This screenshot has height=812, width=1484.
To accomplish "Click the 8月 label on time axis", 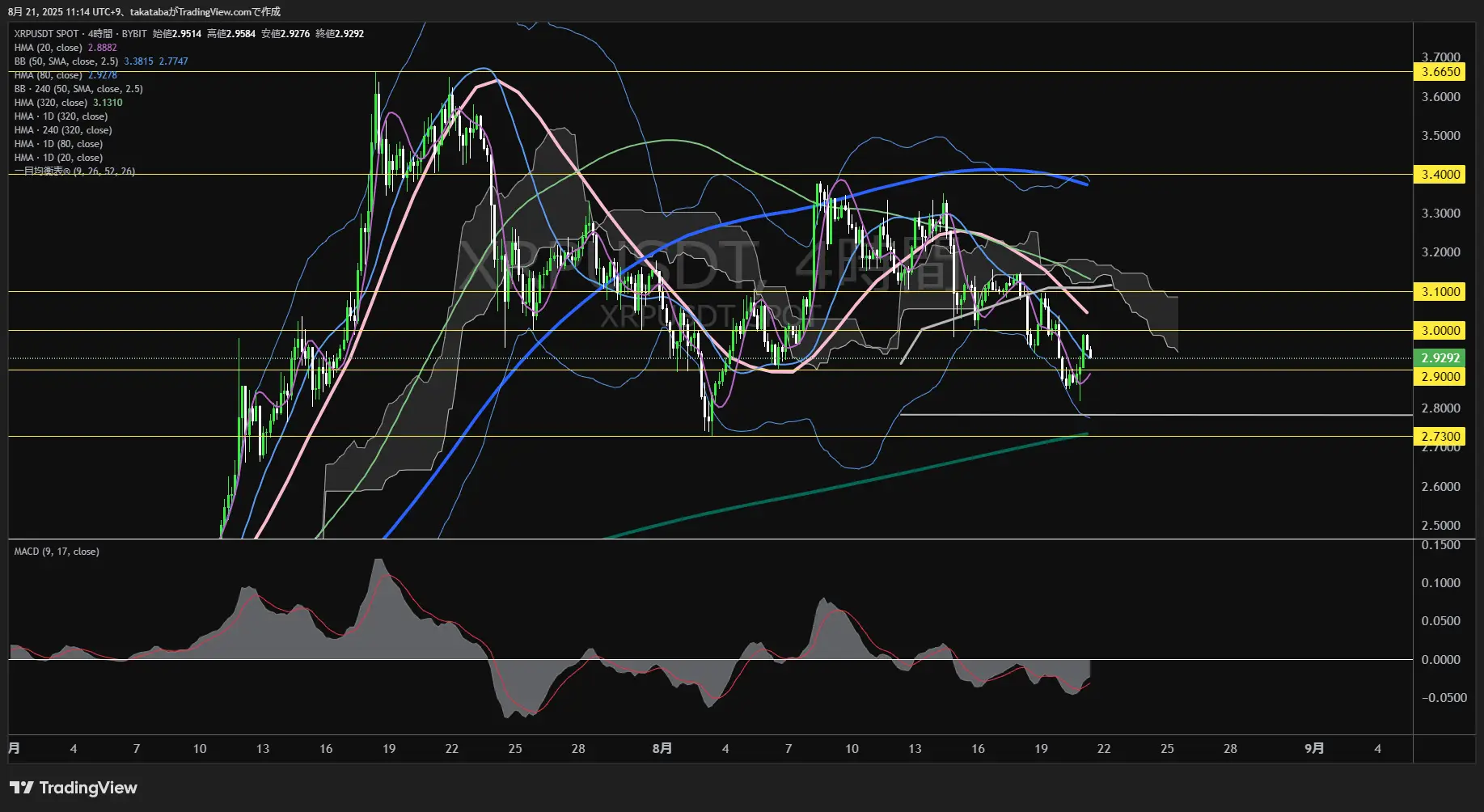I will point(662,749).
